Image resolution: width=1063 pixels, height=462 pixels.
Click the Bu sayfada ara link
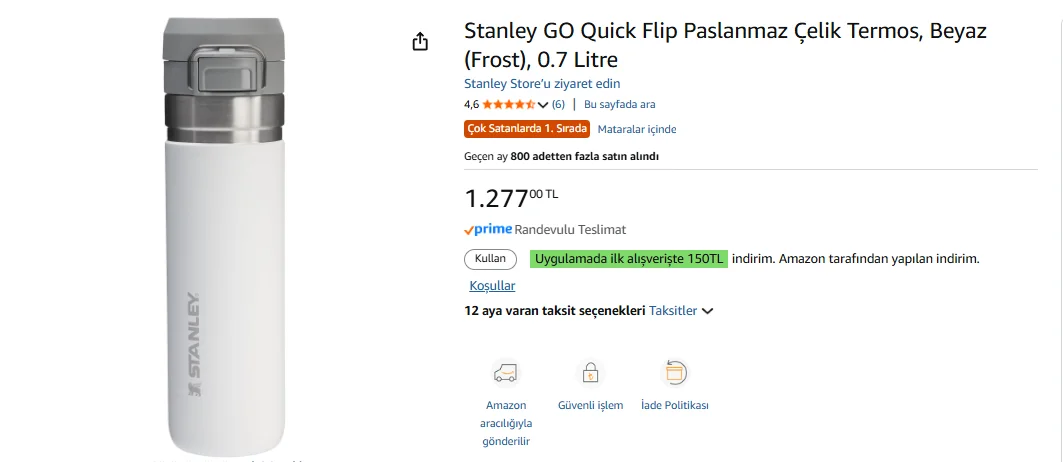click(x=619, y=104)
